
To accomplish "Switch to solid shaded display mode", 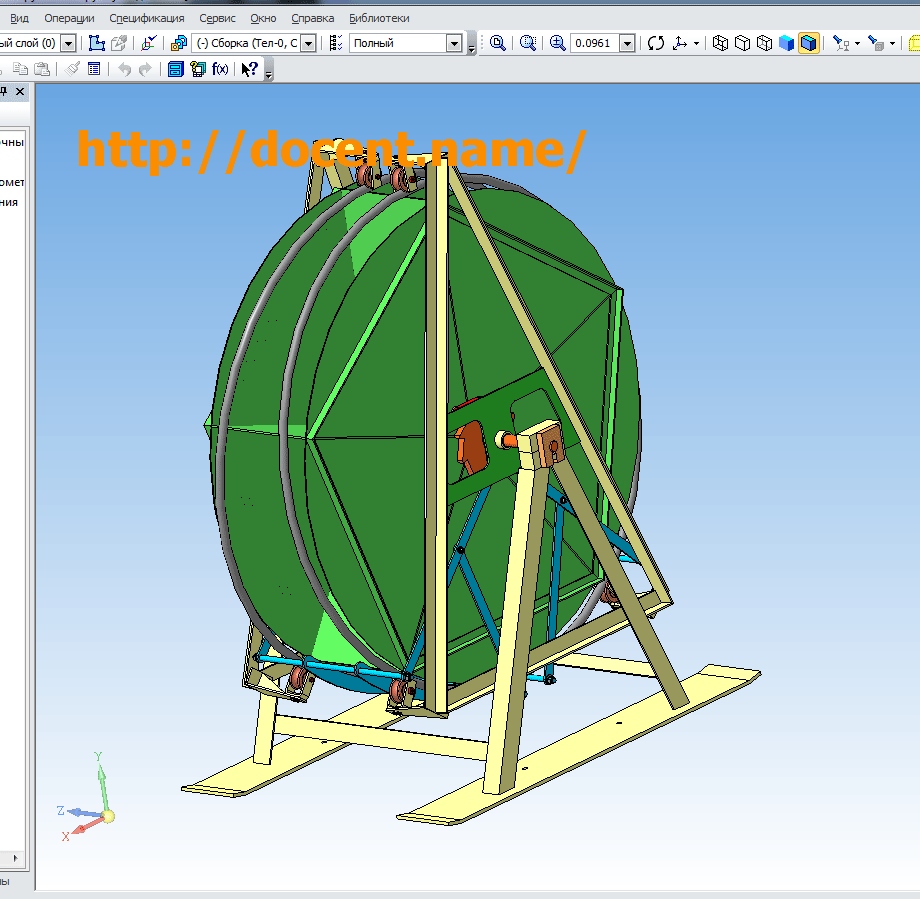I will click(x=787, y=43).
